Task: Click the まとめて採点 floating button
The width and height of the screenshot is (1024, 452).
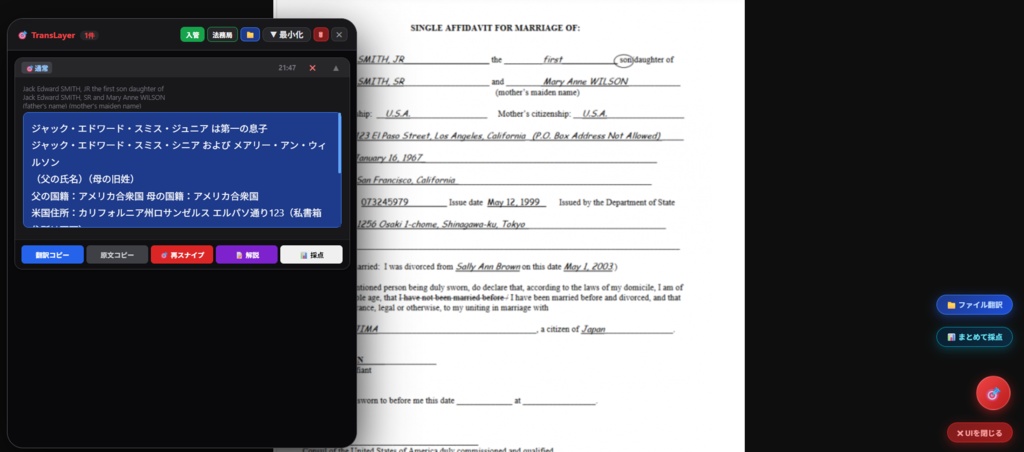Action: pos(974,337)
